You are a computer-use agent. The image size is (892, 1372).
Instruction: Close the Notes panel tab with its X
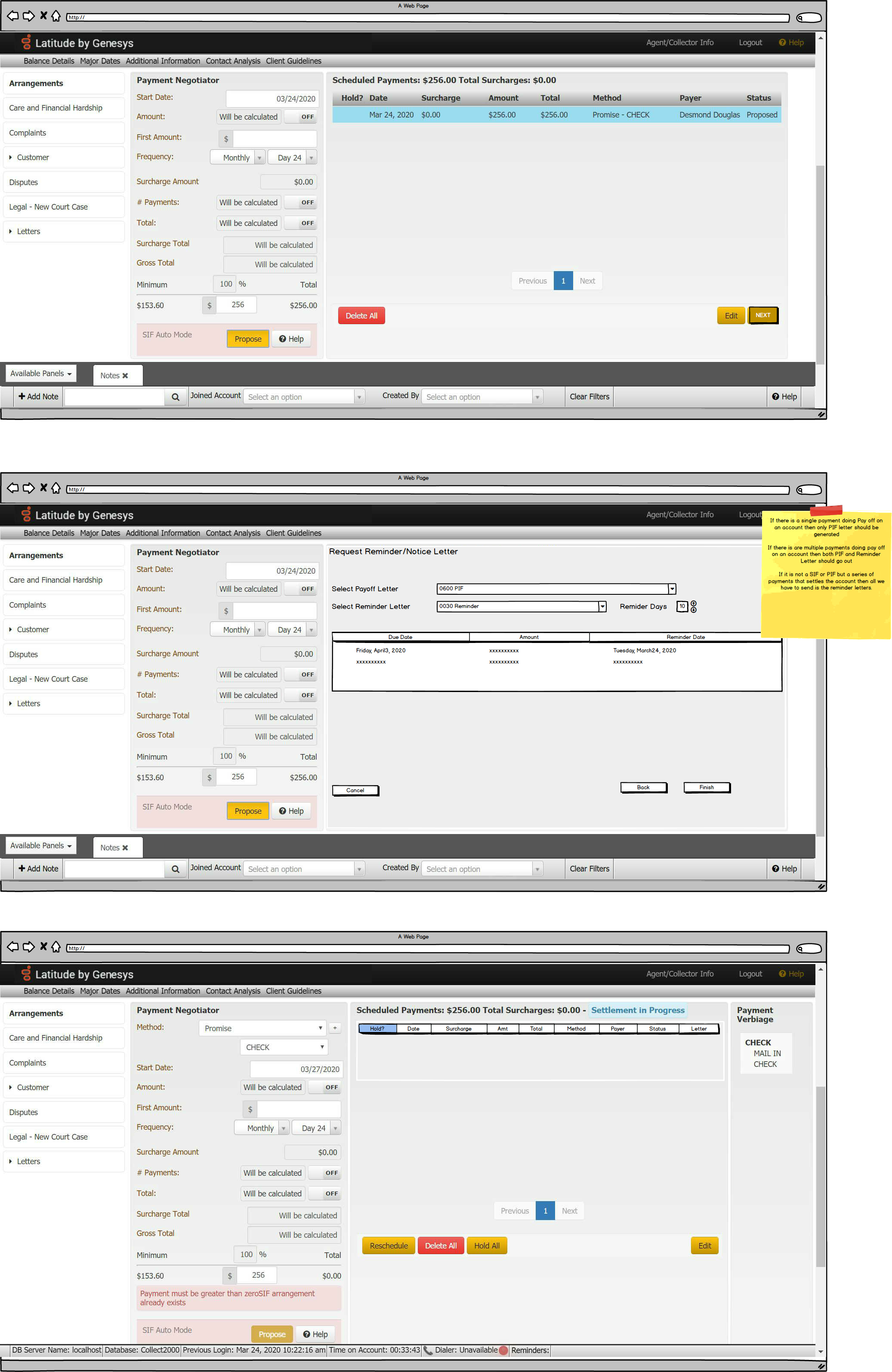point(125,375)
